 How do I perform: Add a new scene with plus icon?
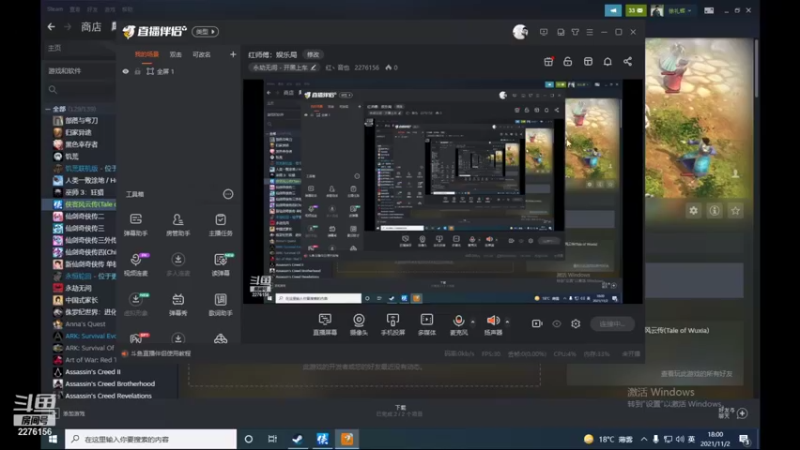233,54
